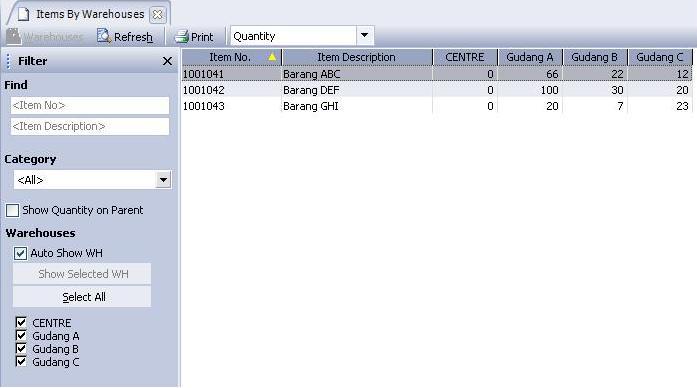Click Gudang C quantity cell for Barang DEF

pyautogui.click(x=660, y=90)
